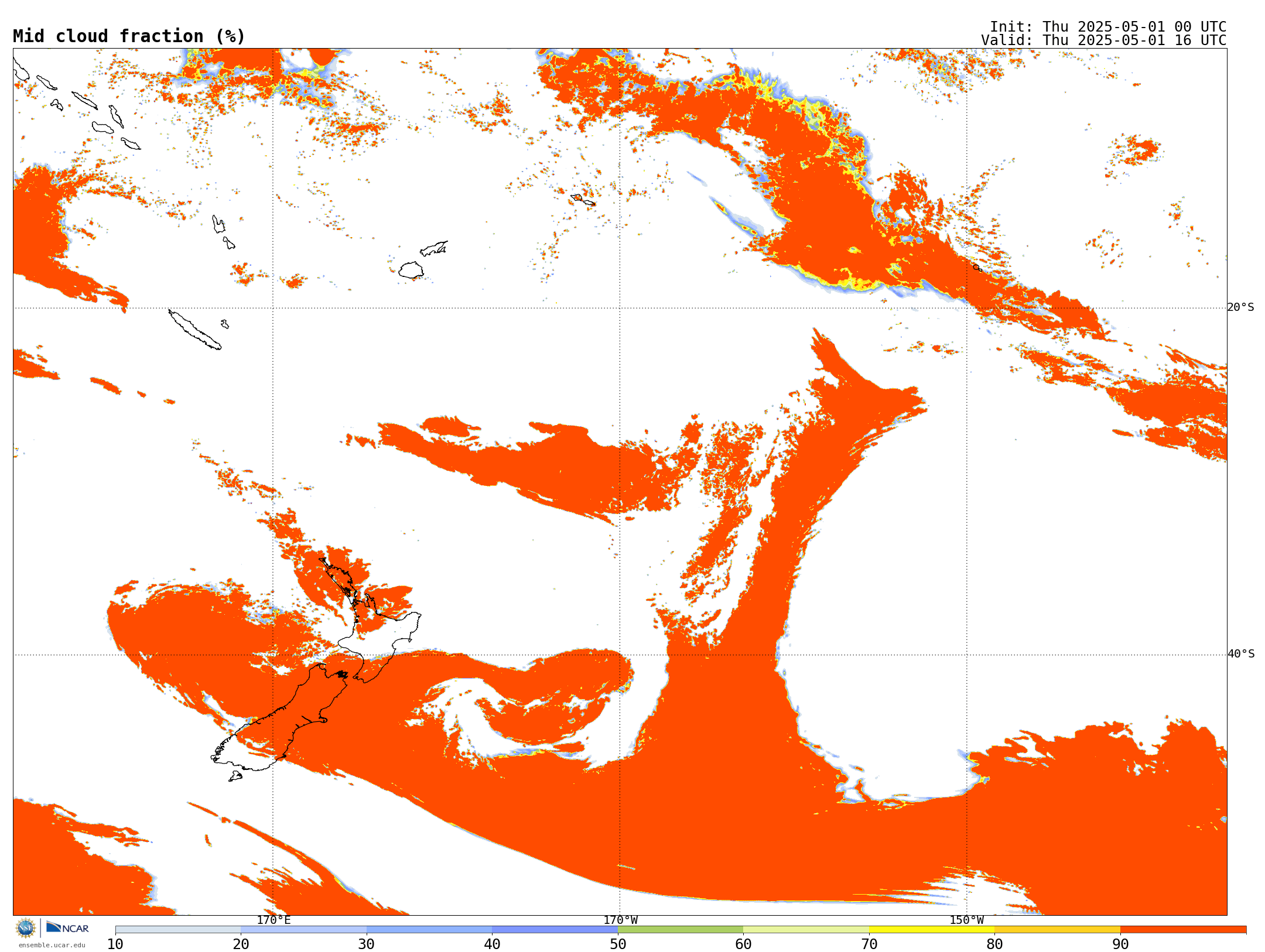Click the 80–90 amber colorbar segment

click(x=1058, y=930)
